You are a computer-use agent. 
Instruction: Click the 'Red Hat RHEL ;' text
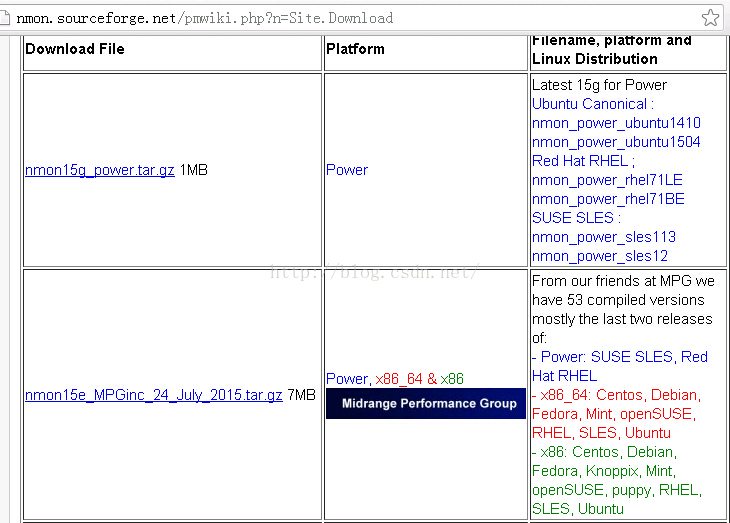[583, 161]
